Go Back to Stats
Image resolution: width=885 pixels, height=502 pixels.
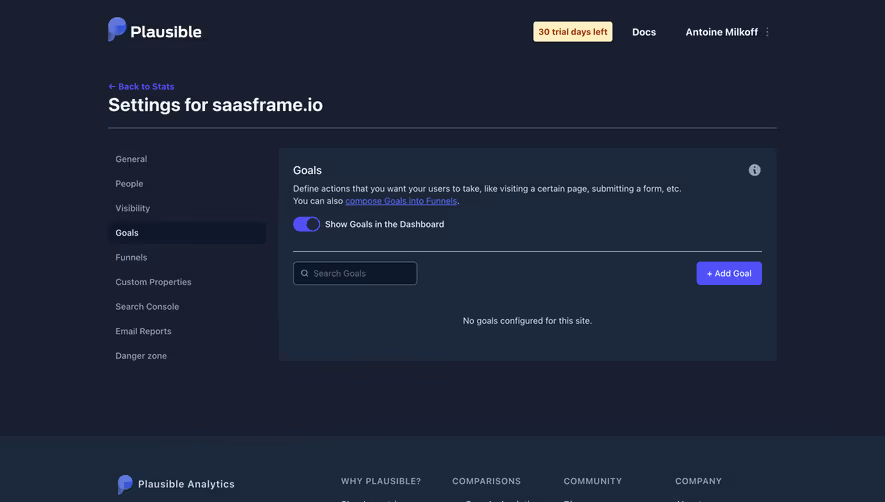tap(141, 86)
